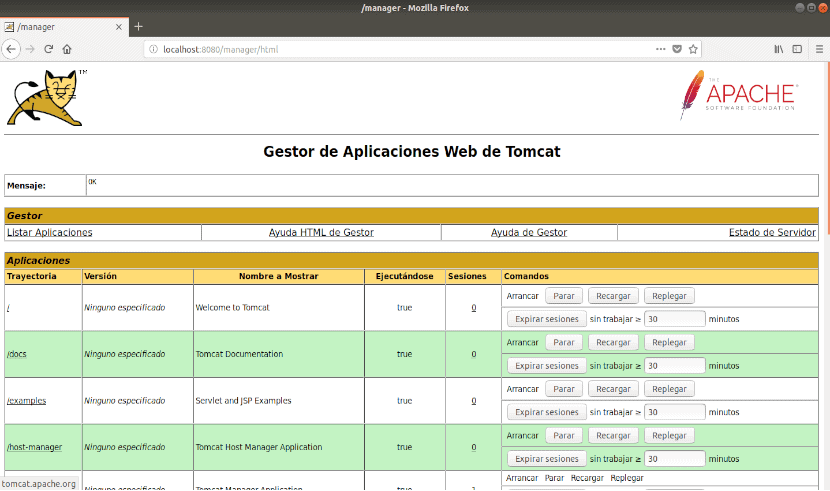
Task: Click the Tomcat cat logo
Action: (47, 98)
